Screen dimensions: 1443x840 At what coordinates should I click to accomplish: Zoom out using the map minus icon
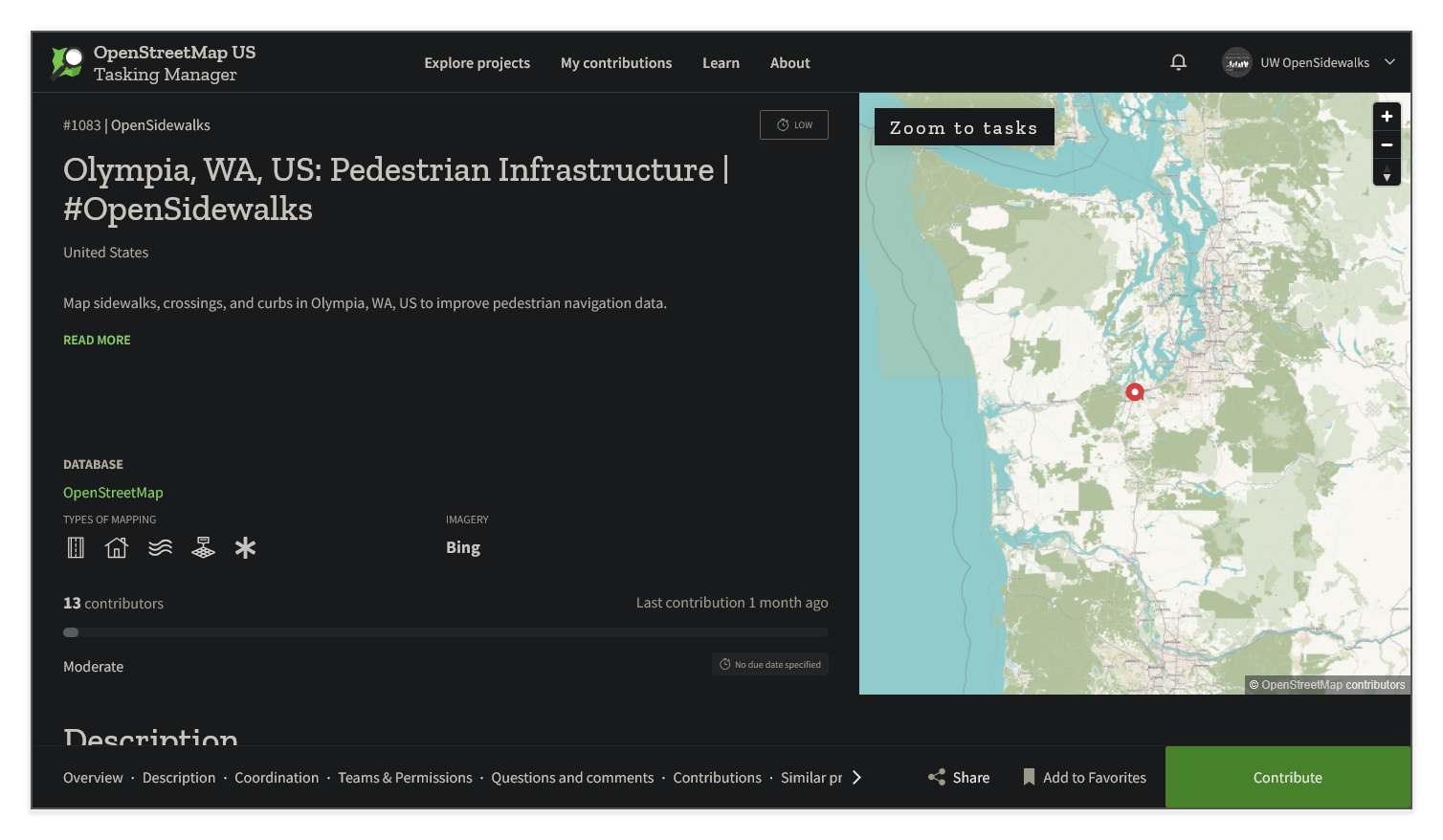[1387, 144]
